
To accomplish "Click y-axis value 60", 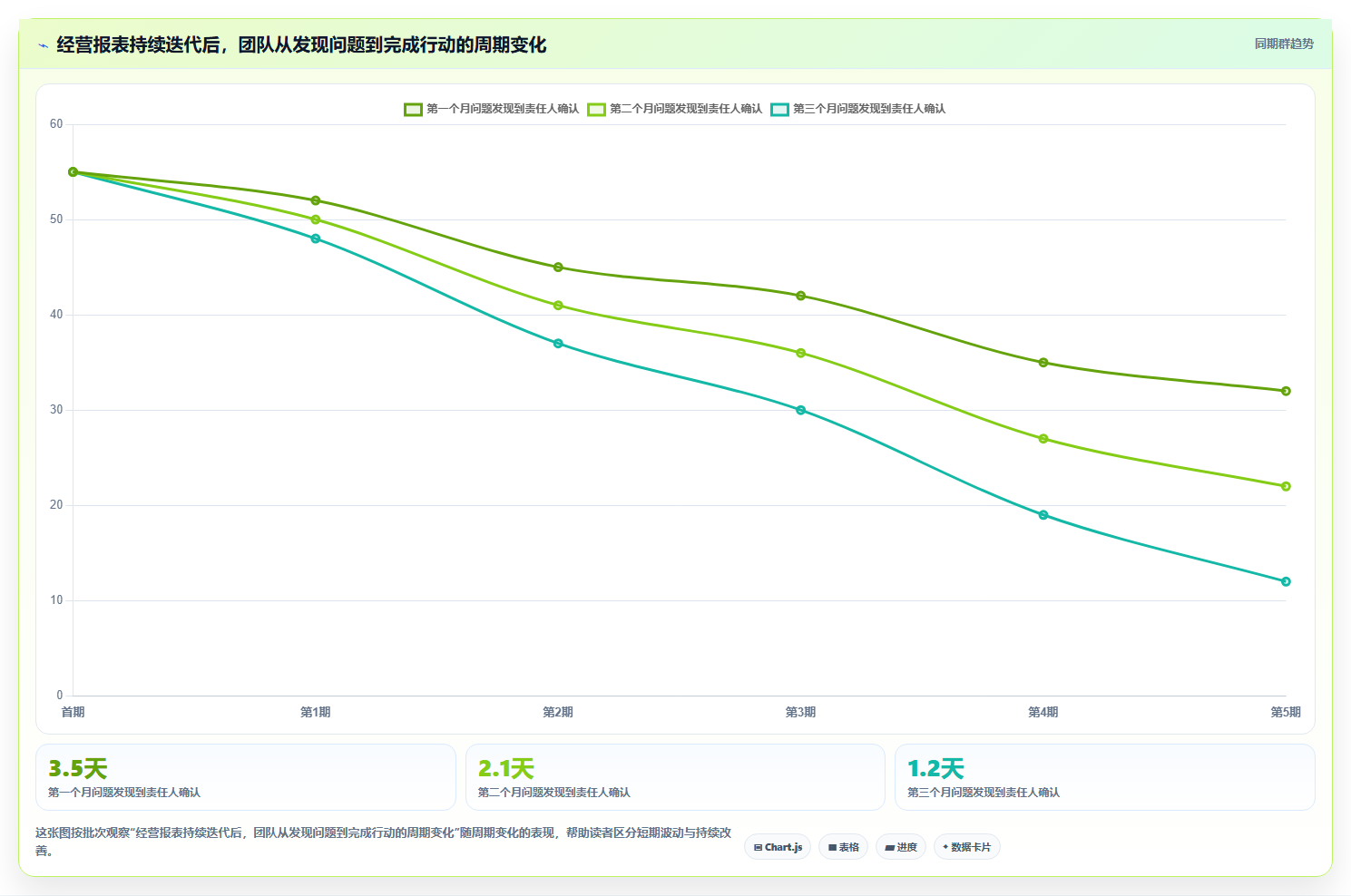I will [x=56, y=124].
